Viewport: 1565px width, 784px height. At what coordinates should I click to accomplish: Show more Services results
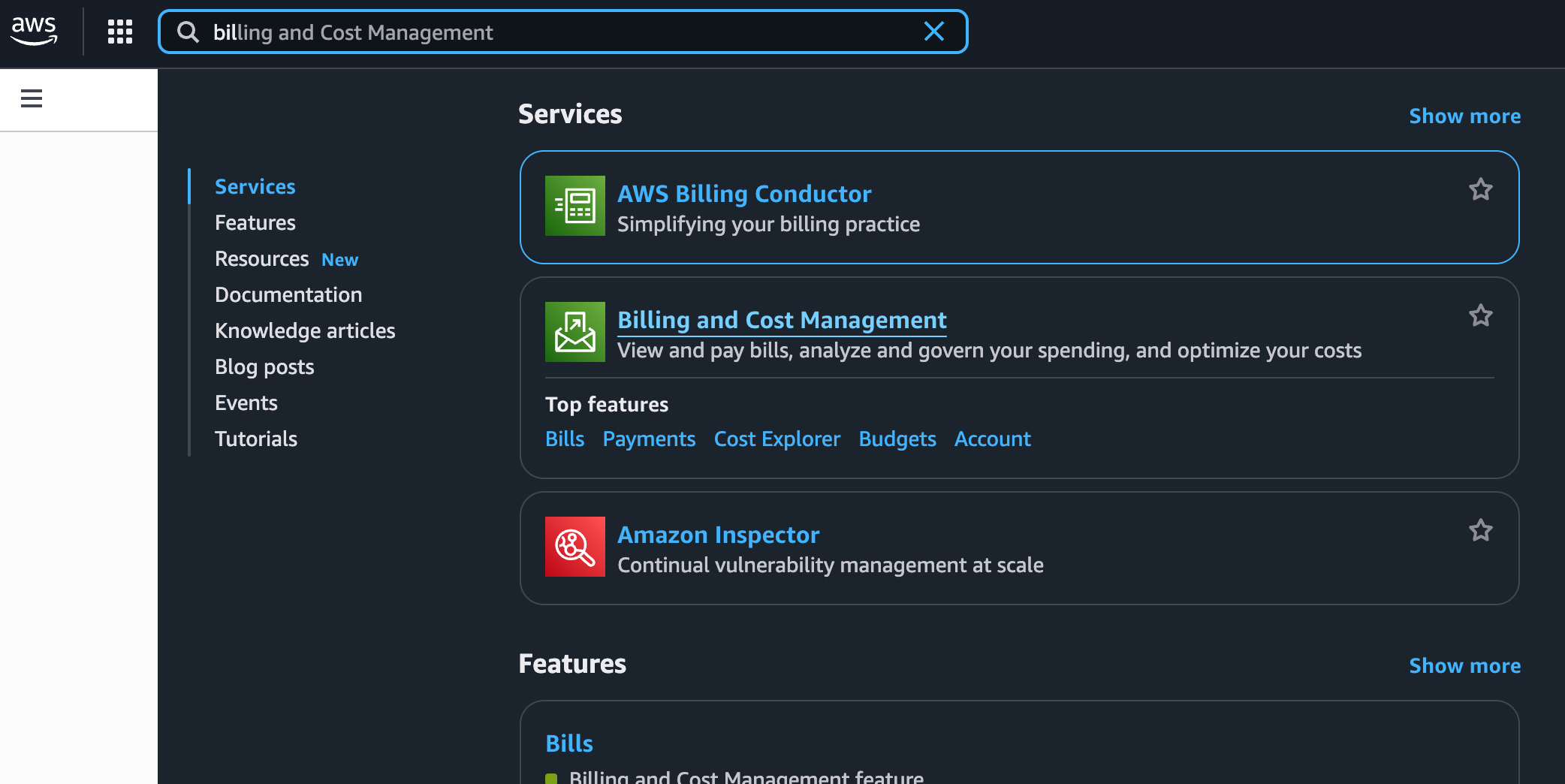[x=1464, y=116]
